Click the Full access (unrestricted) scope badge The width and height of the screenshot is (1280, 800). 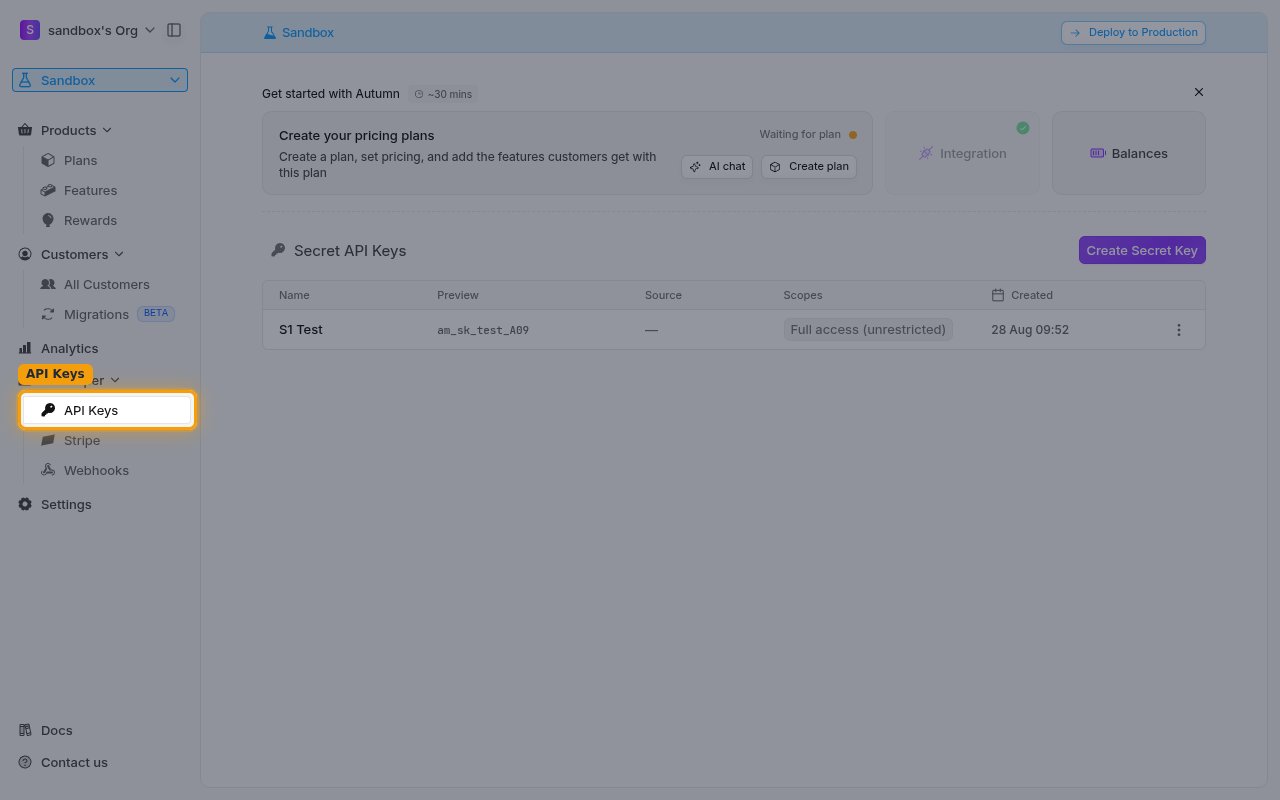(868, 329)
